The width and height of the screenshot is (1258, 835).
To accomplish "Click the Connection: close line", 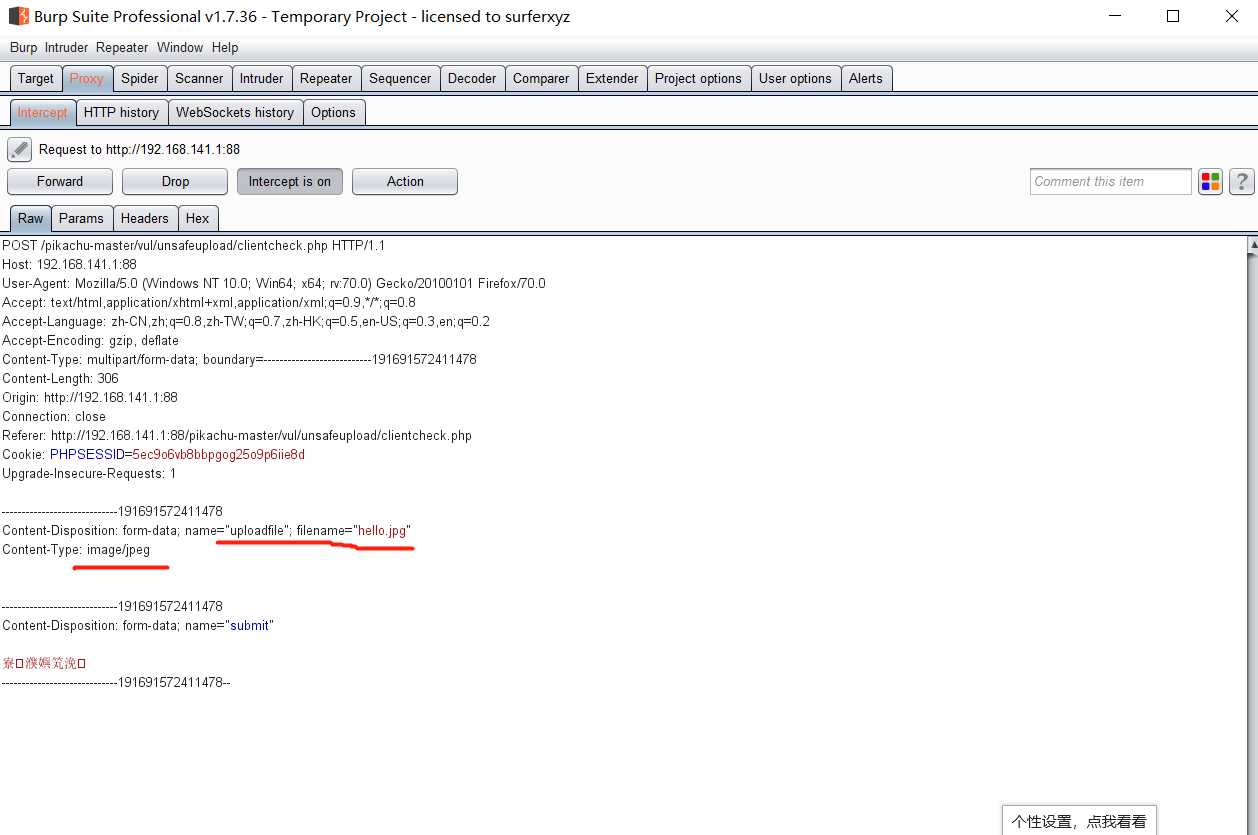I will [x=54, y=416].
